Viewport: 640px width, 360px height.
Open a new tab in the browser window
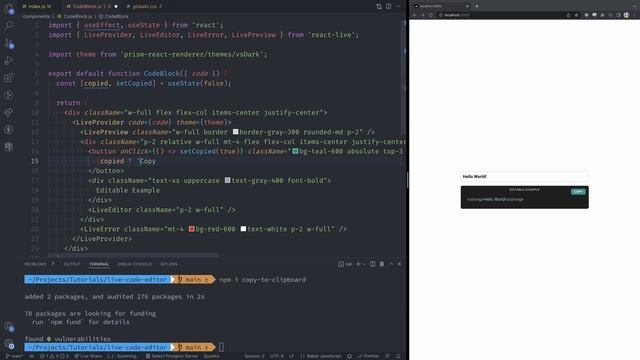[477, 6]
